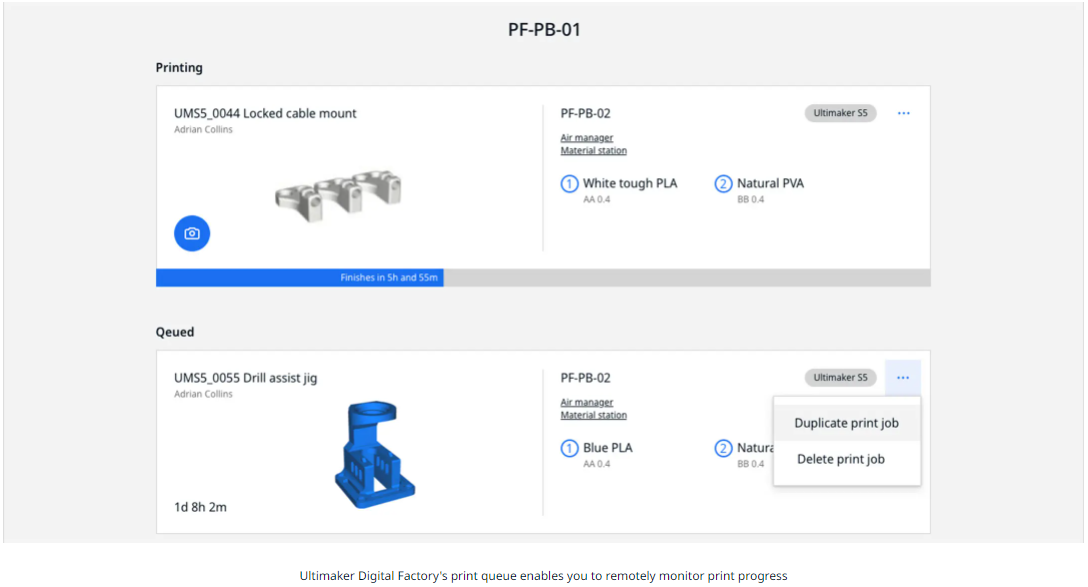
Task: Open the camera view for UMS5_0044
Action: click(x=191, y=233)
